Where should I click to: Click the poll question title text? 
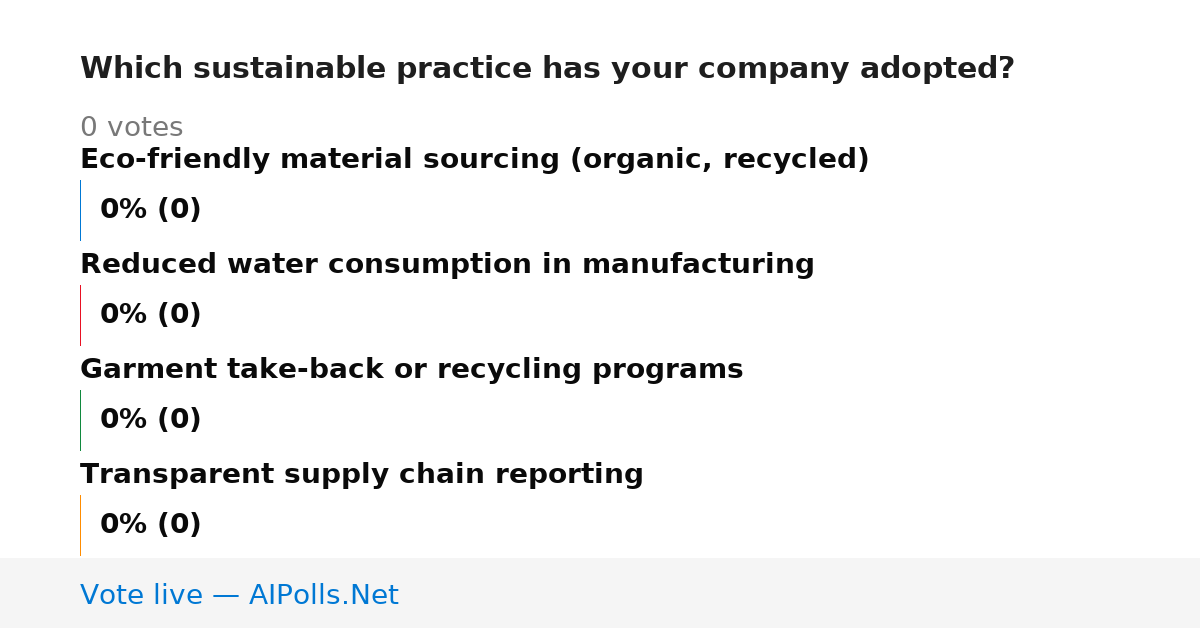click(x=547, y=69)
